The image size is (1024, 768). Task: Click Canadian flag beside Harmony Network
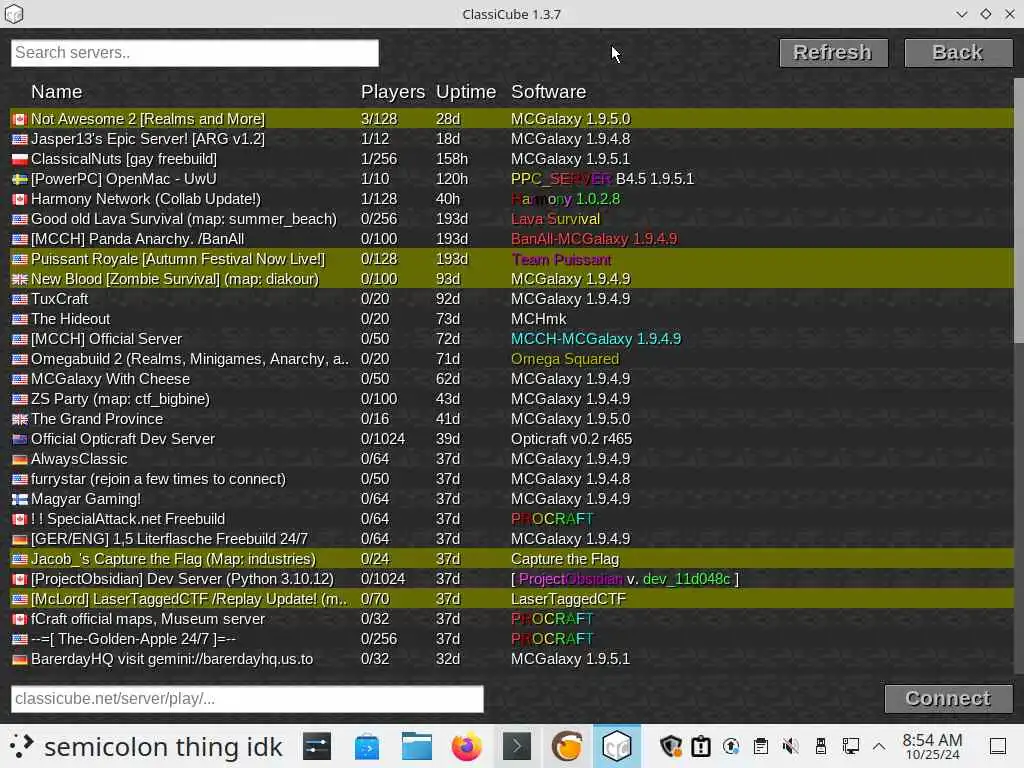pos(20,199)
